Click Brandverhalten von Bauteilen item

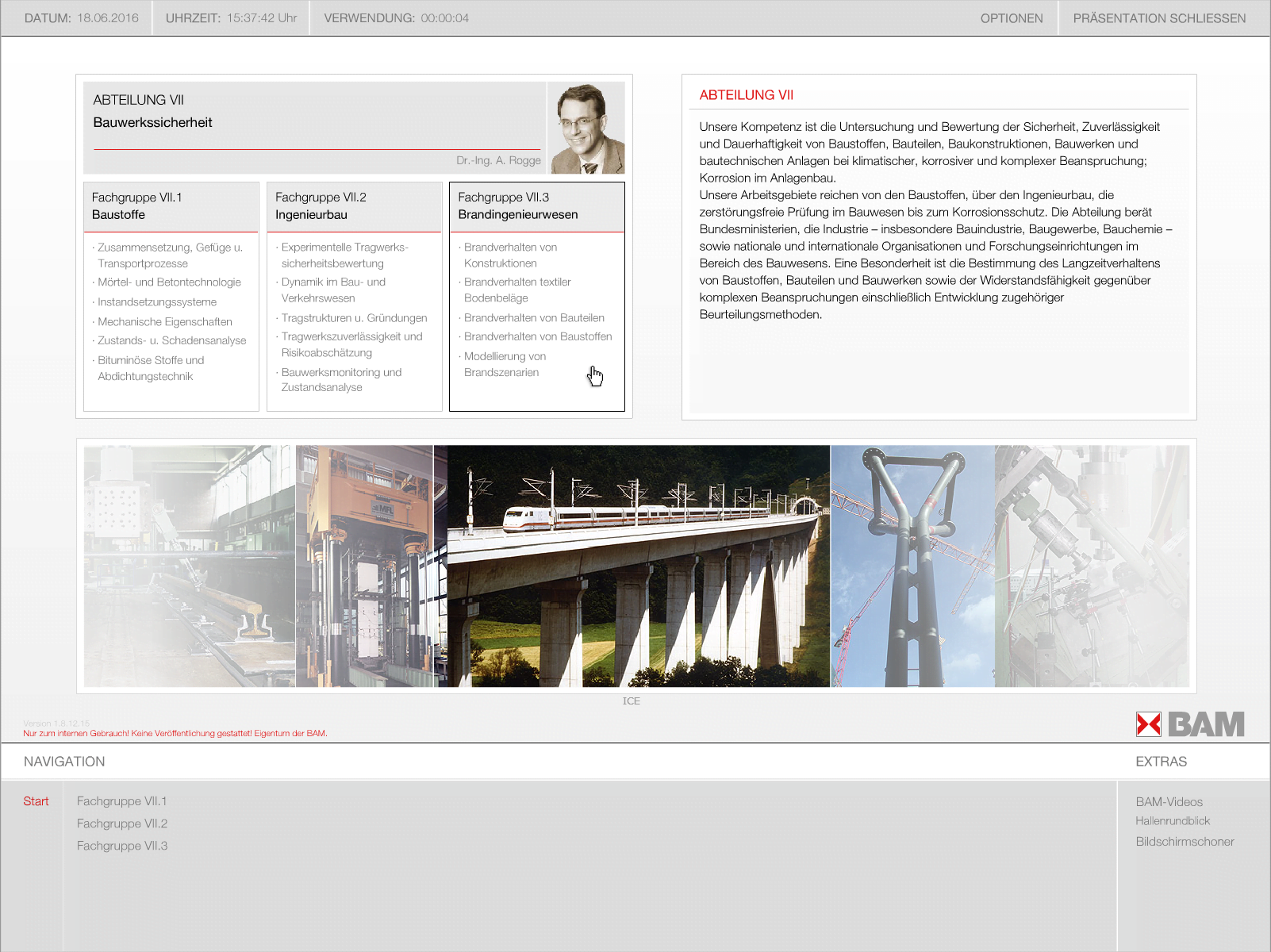tap(534, 318)
